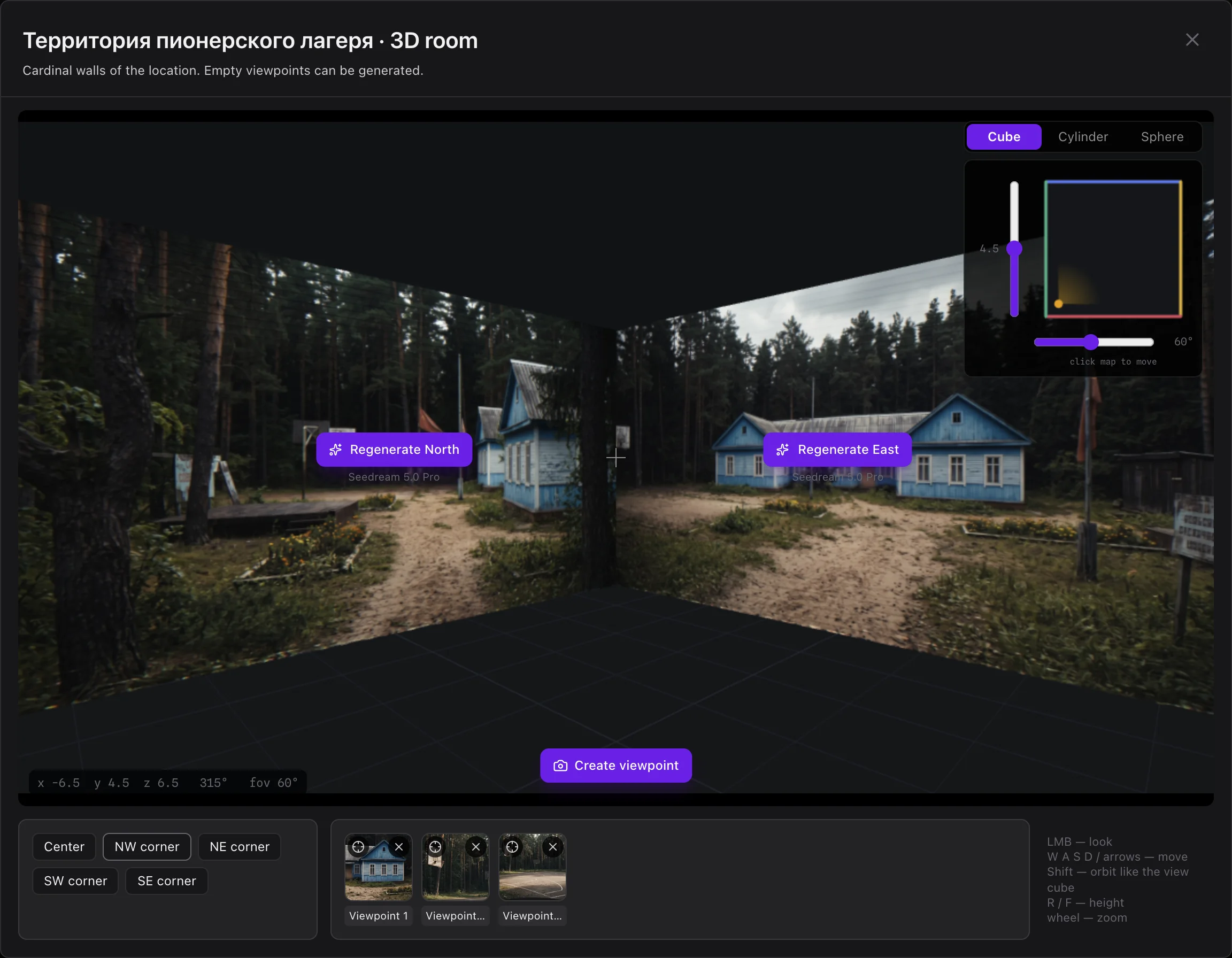Close the 3D room dialog
Screen dimensions: 1232x958
pos(1192,40)
